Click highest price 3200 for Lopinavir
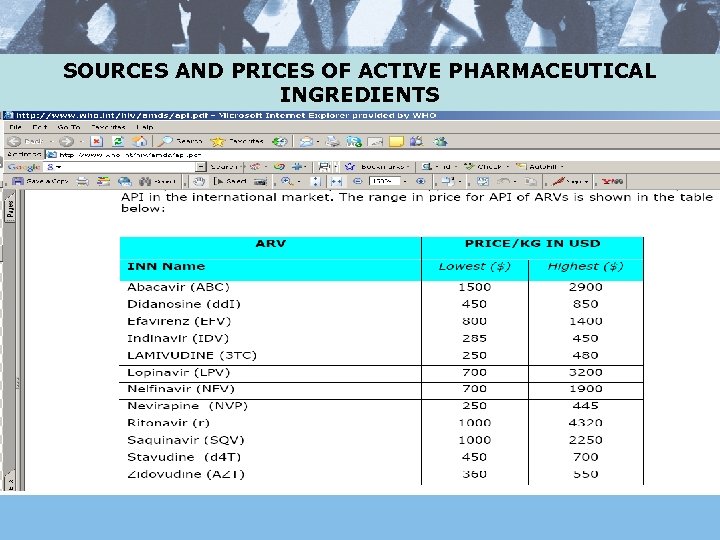The width and height of the screenshot is (720, 540). 585,372
